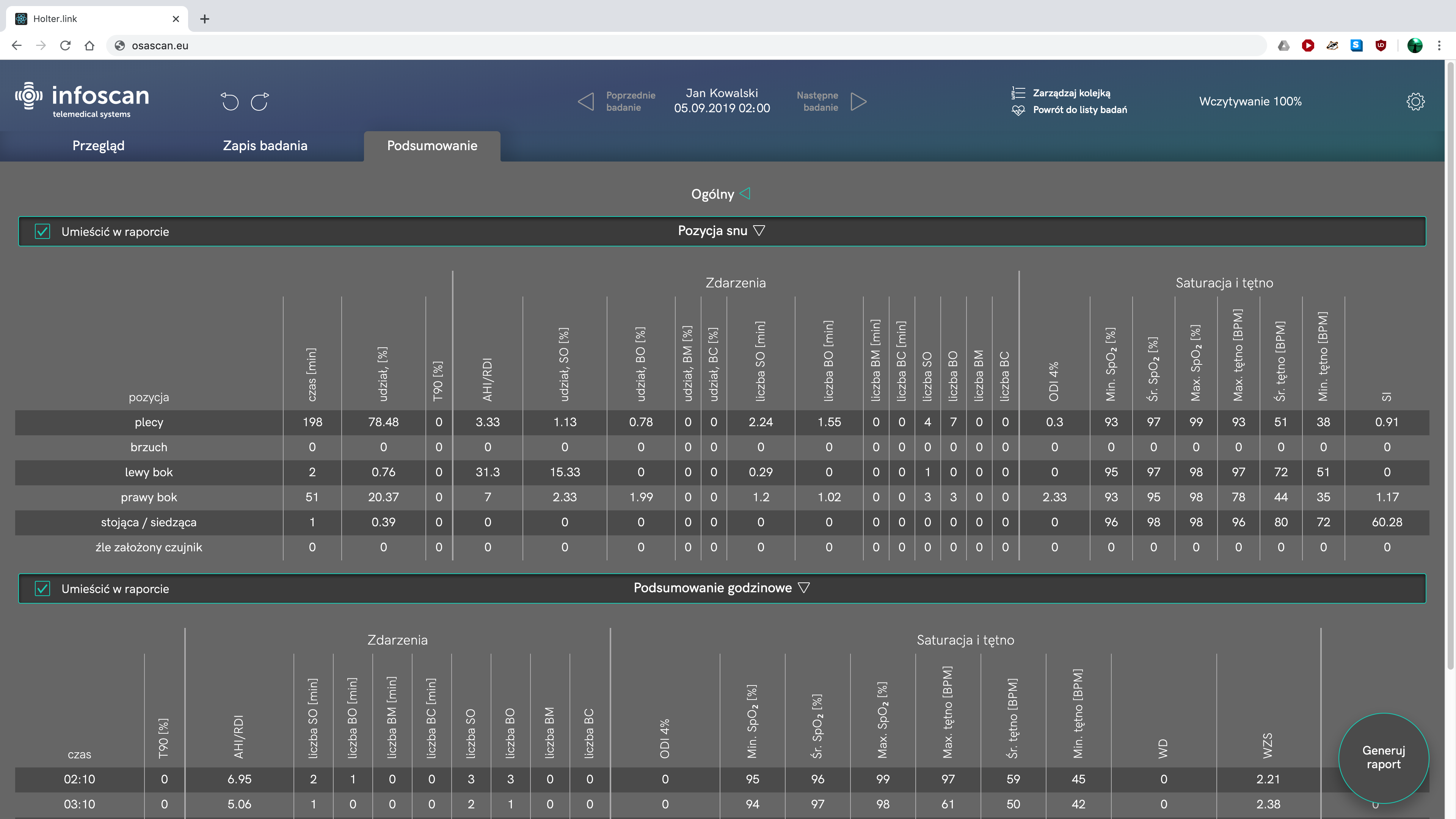Click Zarządzaj kolejką queue icon
Viewport: 1456px width, 819px height.
[x=1018, y=93]
